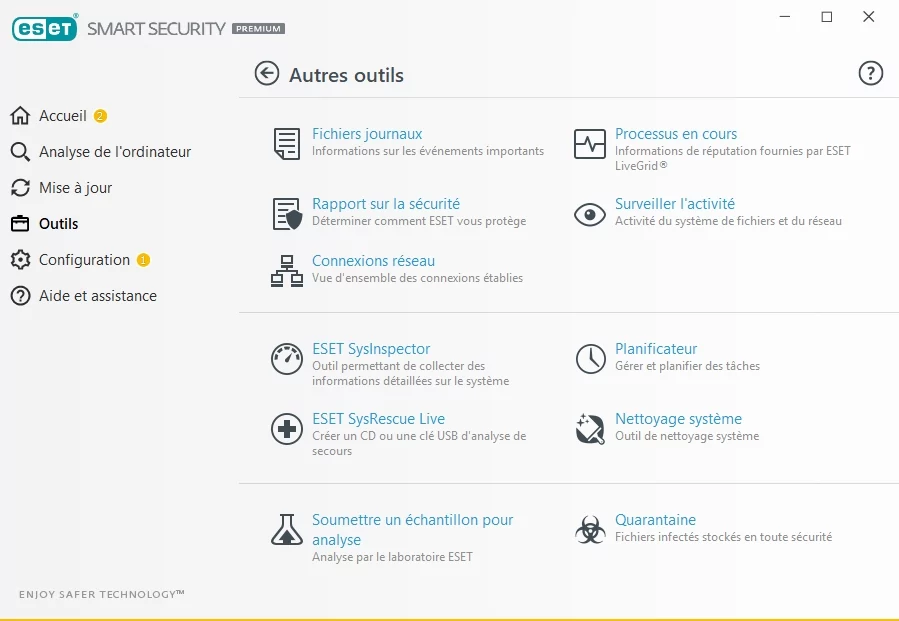899x621 pixels.
Task: Click the flask icon for Soumettre un échantillon
Action: click(287, 529)
